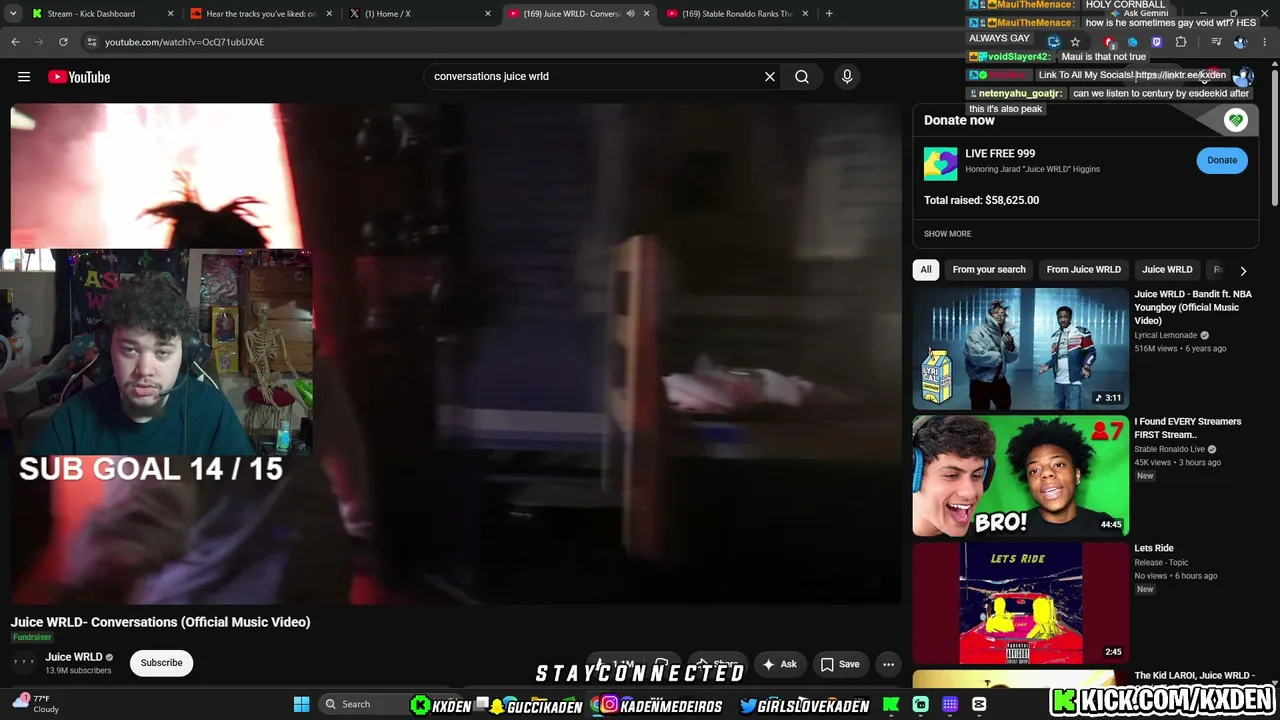Open the browser Extensions puzzle icon

(1181, 42)
